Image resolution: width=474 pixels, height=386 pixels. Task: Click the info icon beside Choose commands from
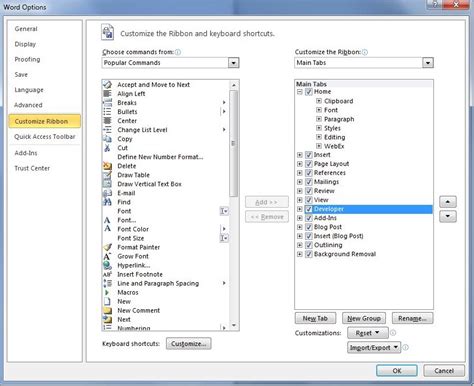tap(178, 52)
